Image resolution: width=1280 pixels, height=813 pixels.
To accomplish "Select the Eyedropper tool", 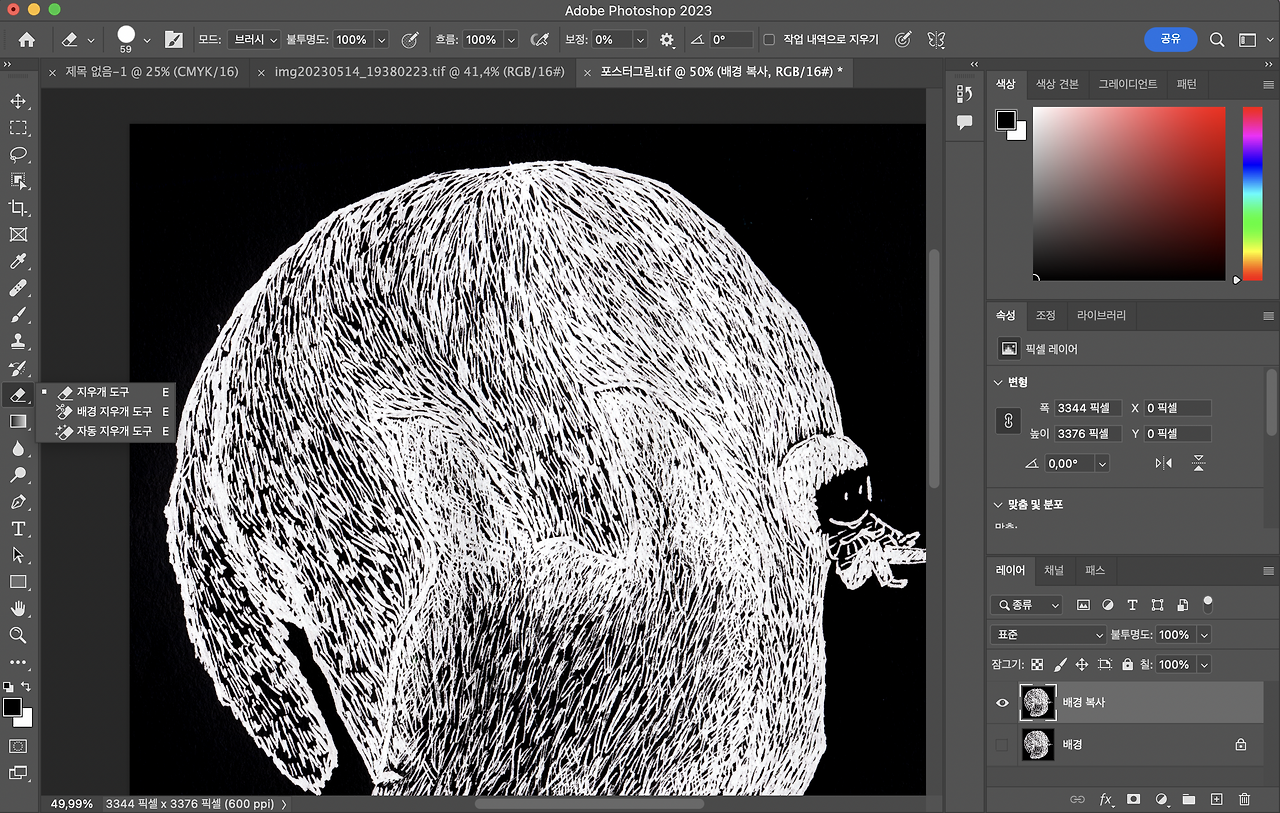I will [x=18, y=262].
